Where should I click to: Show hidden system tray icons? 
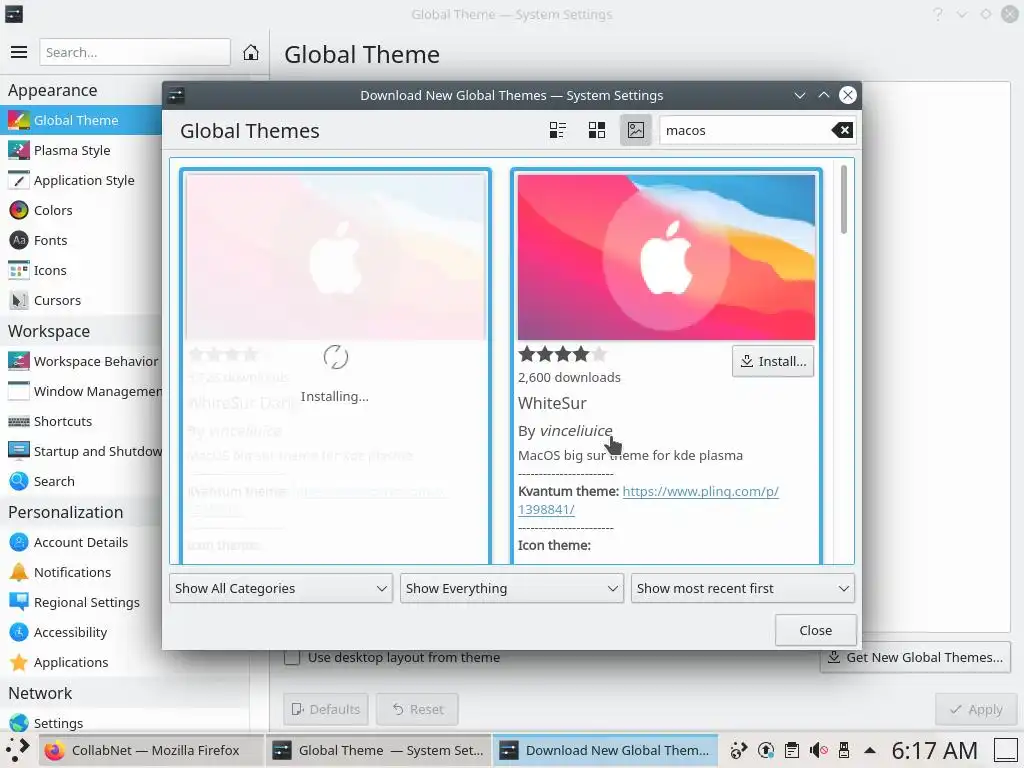[870, 750]
